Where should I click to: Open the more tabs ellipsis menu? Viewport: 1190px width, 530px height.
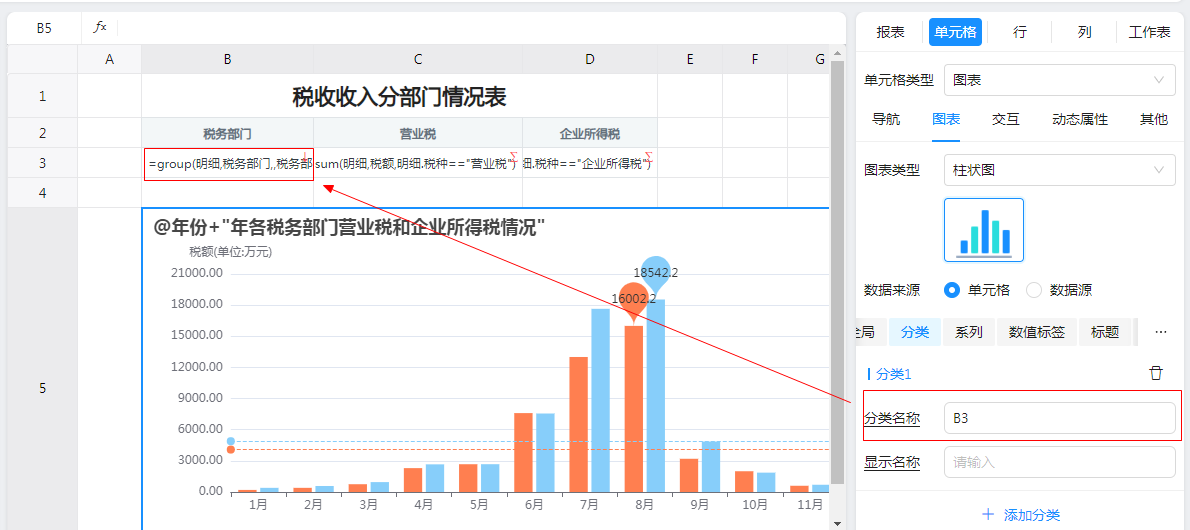(x=1160, y=332)
